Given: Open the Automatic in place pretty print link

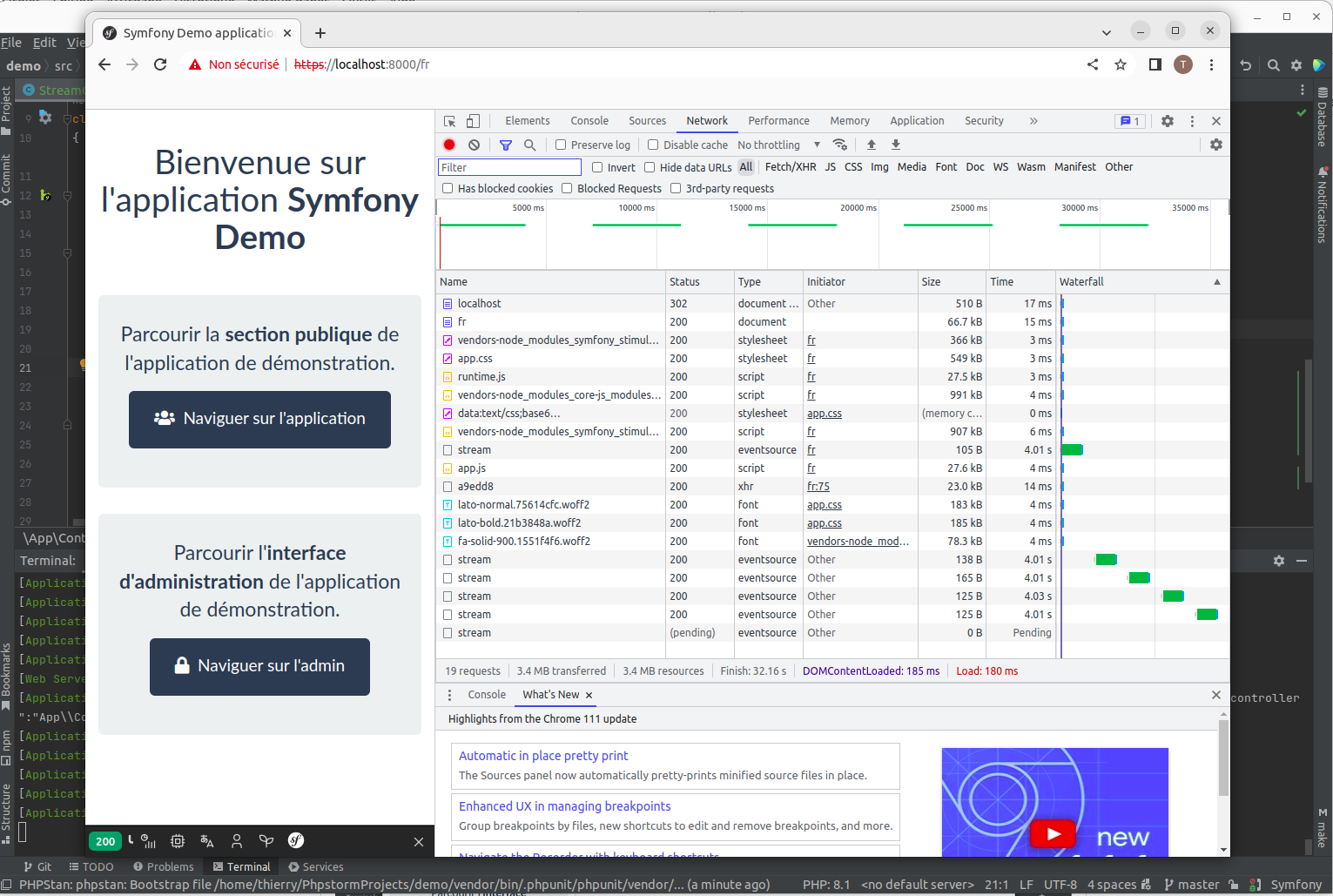Looking at the screenshot, I should tap(542, 756).
